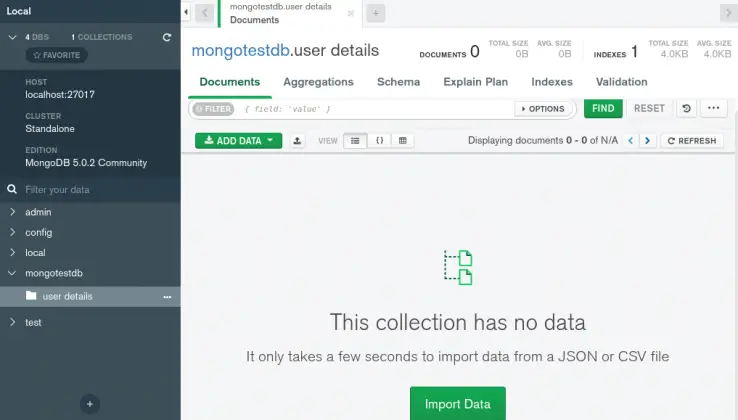Viewport: 738px width, 420px height.
Task: Click the green FIND button
Action: [x=603, y=108]
